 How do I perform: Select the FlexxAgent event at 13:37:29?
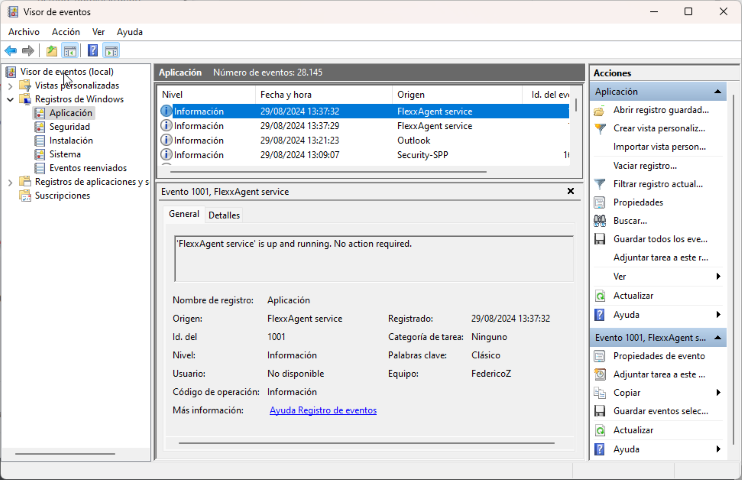pos(364,126)
